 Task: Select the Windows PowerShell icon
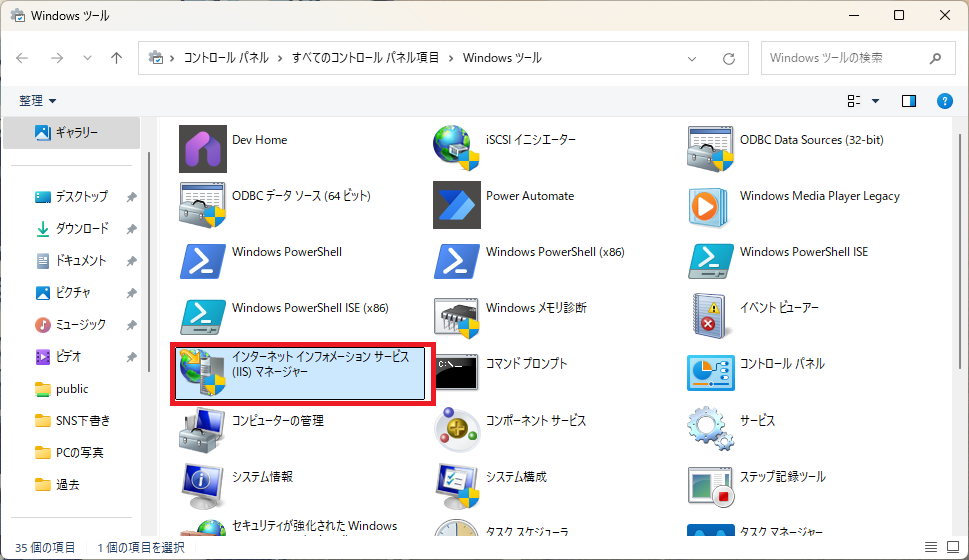pyautogui.click(x=203, y=261)
